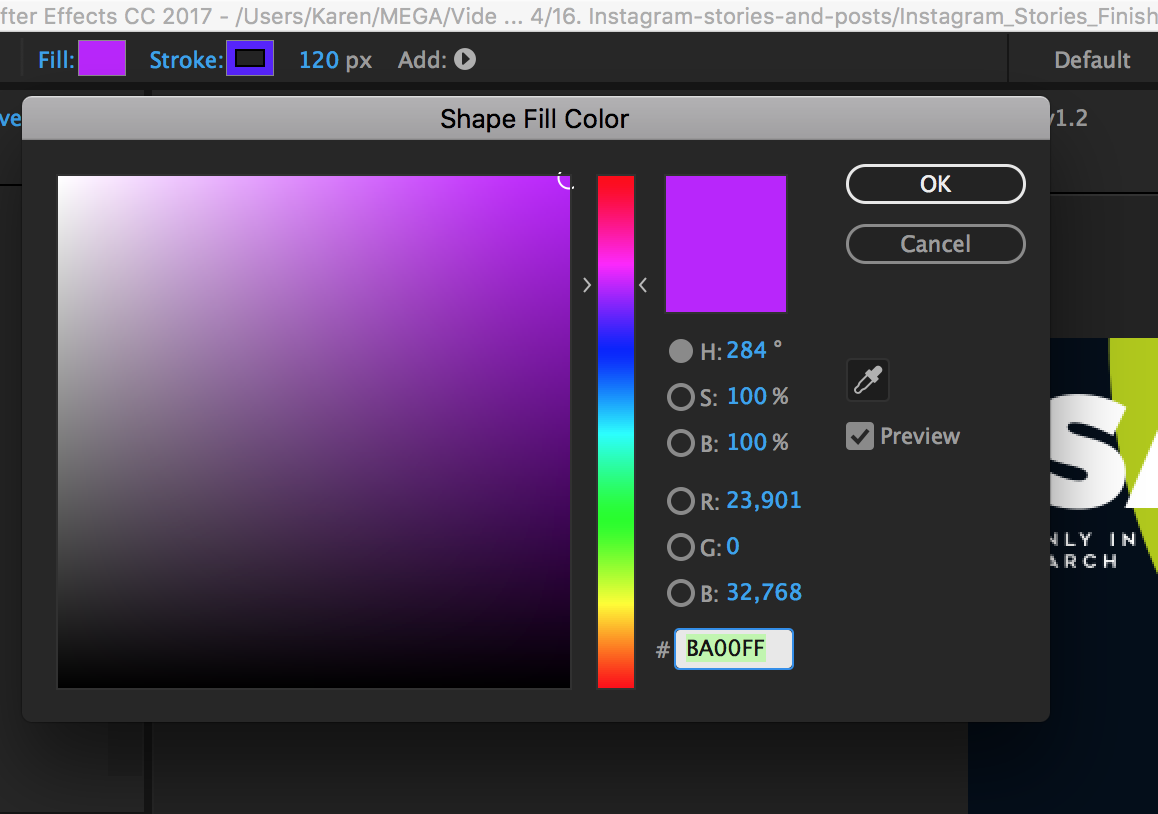Toggle the Preview checkbox
The image size is (1158, 814).
859,436
